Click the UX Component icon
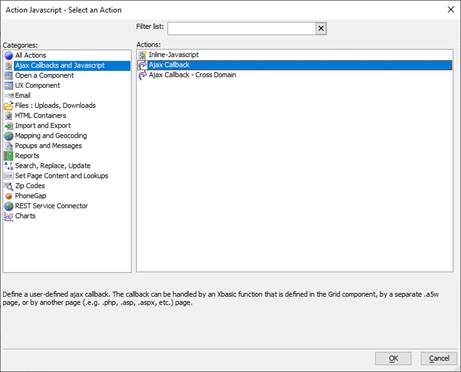461x372 pixels. (x=9, y=85)
